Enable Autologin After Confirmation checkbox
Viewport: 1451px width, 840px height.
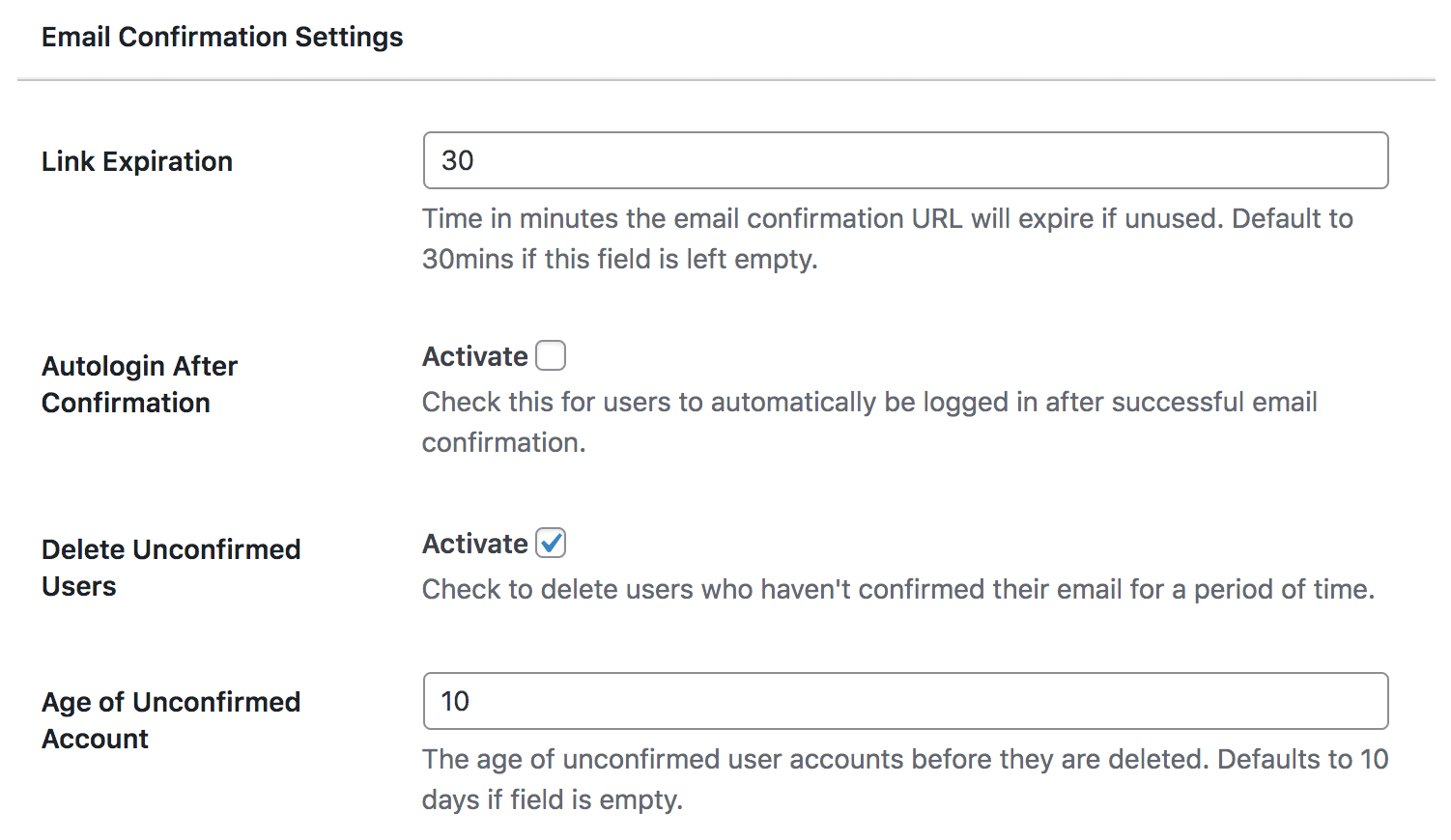[551, 356]
